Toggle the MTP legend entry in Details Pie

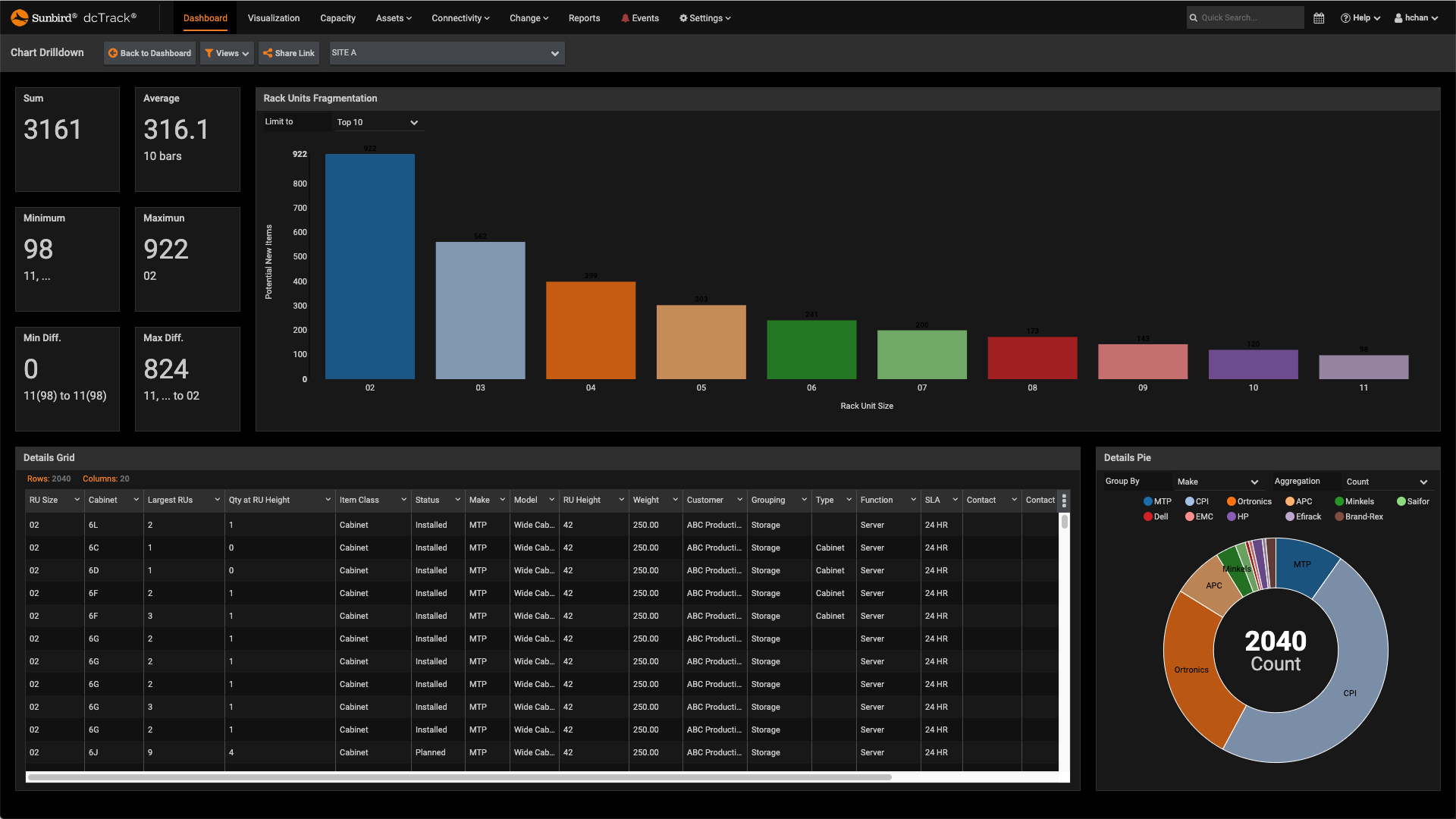pos(1156,501)
